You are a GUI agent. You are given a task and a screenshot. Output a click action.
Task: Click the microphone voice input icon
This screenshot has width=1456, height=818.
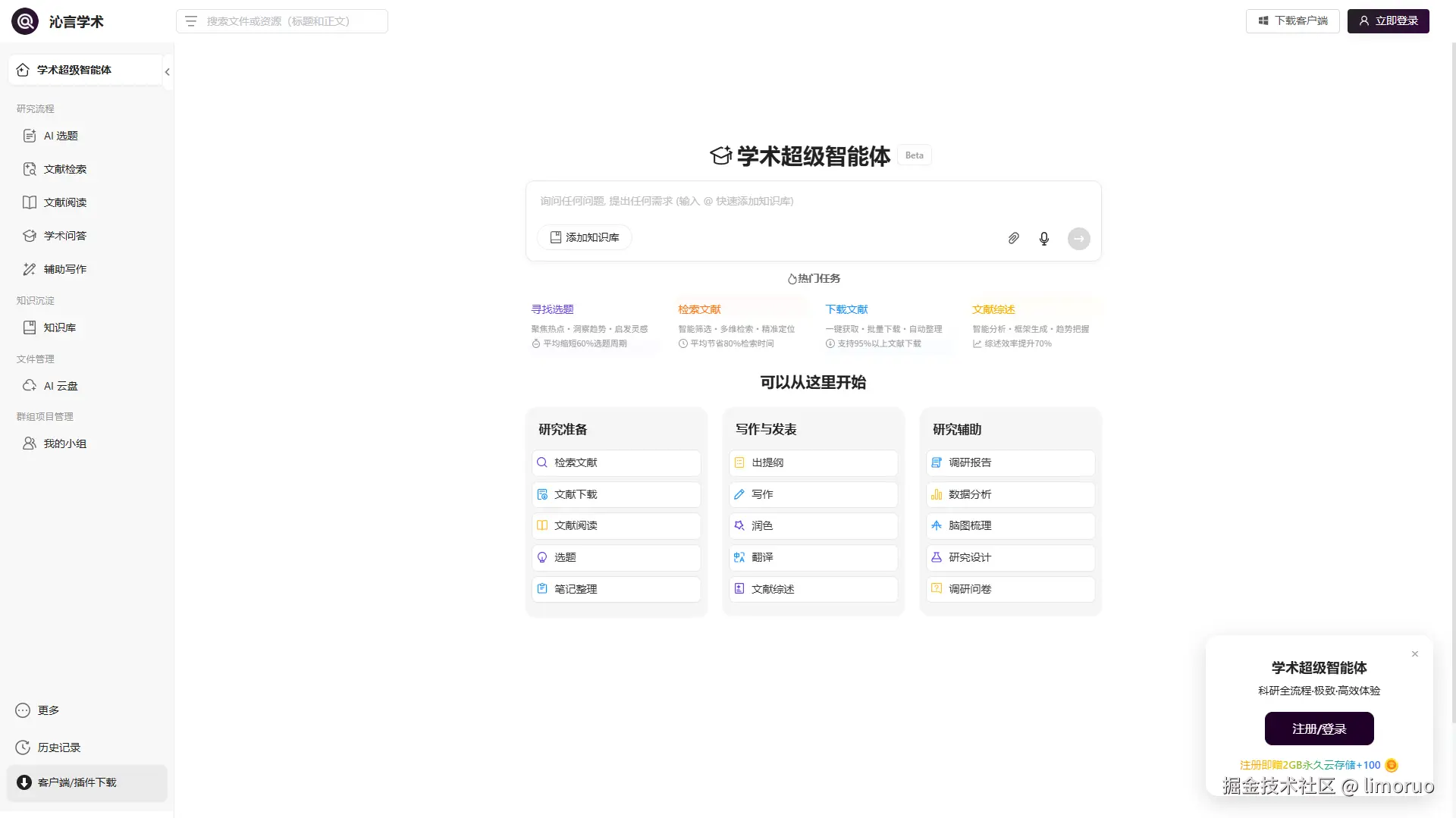point(1044,238)
